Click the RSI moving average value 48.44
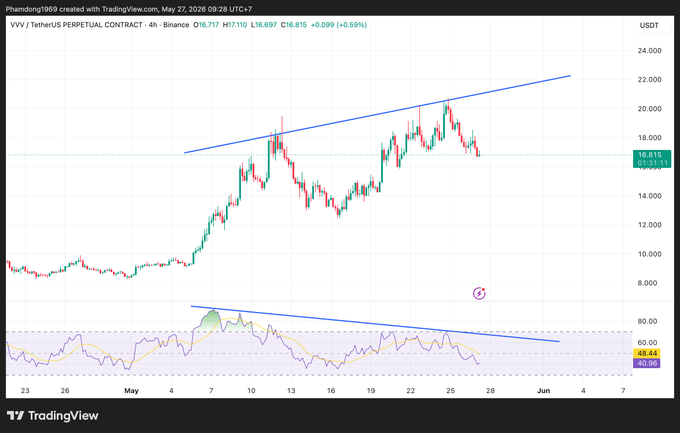Image resolution: width=680 pixels, height=433 pixels. click(647, 354)
